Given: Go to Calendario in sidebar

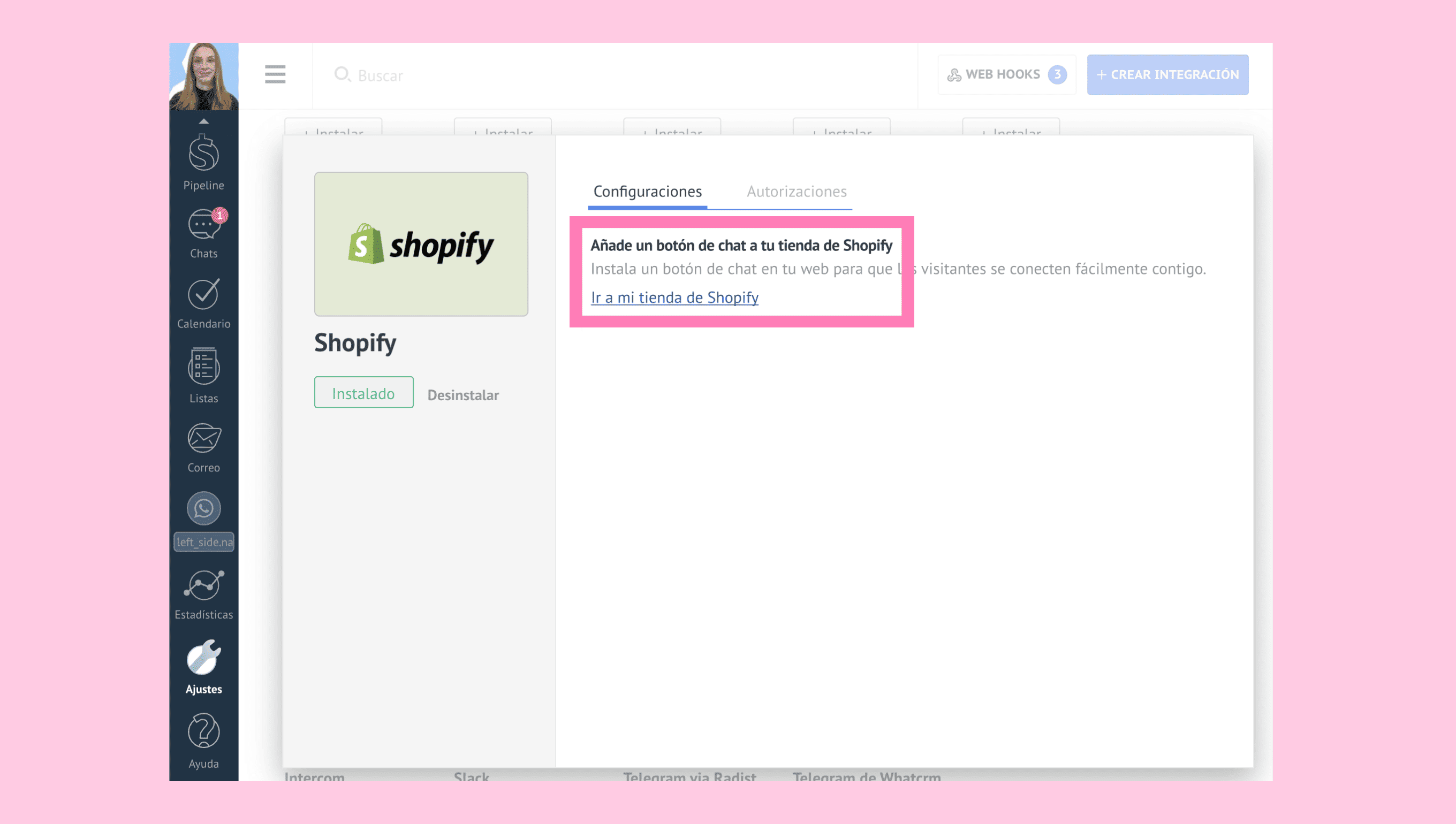Looking at the screenshot, I should 204,304.
